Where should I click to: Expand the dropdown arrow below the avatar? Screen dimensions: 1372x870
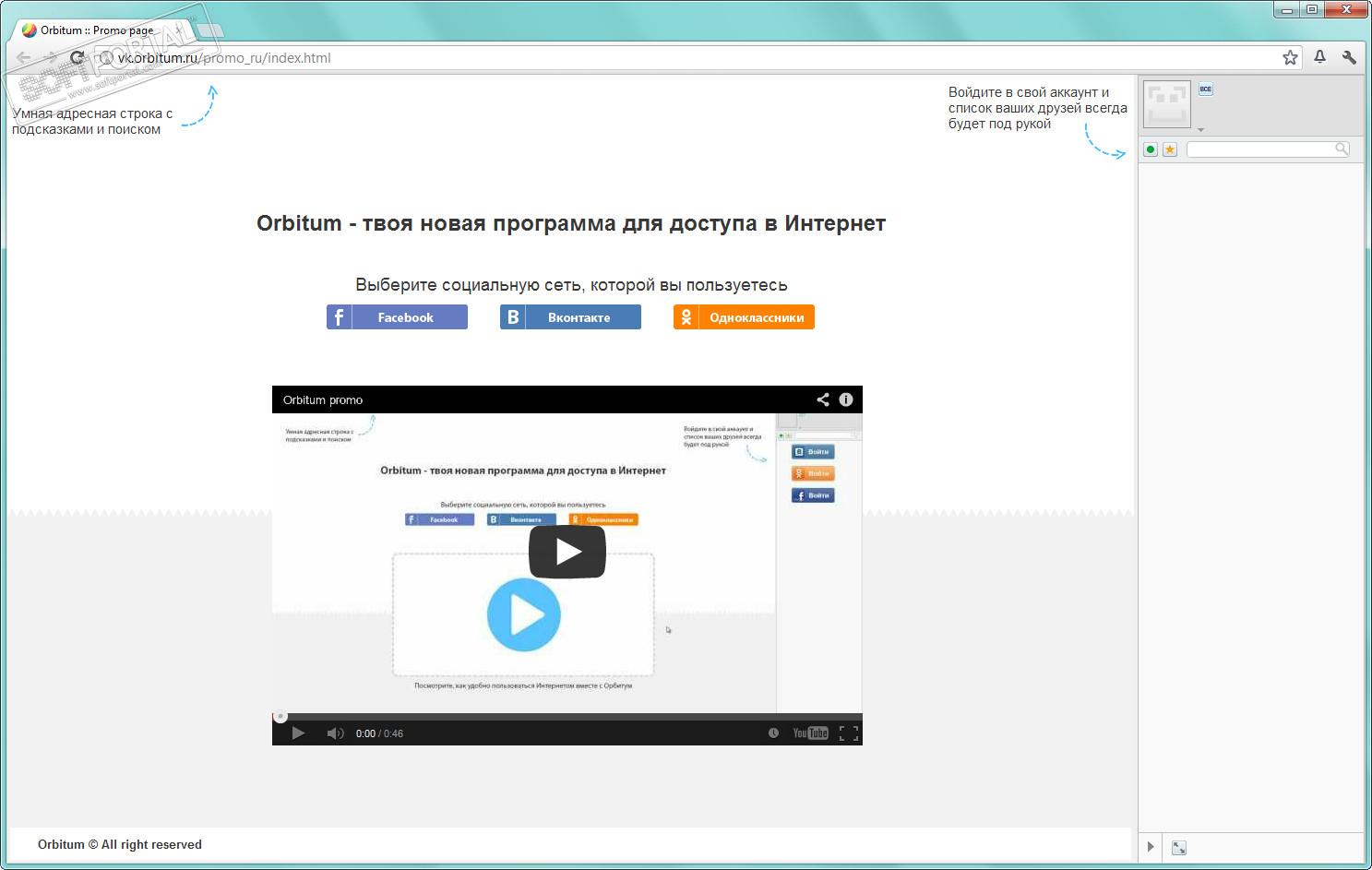coord(1200,130)
